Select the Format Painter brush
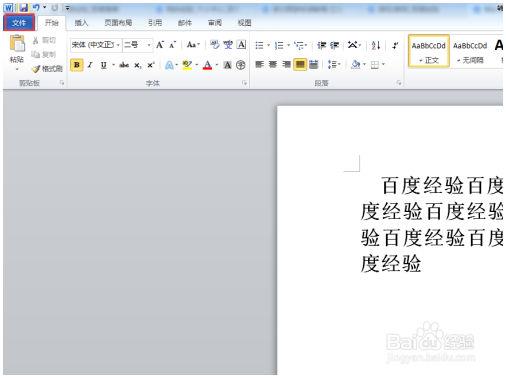This screenshot has height=378, width=506. pos(47,69)
